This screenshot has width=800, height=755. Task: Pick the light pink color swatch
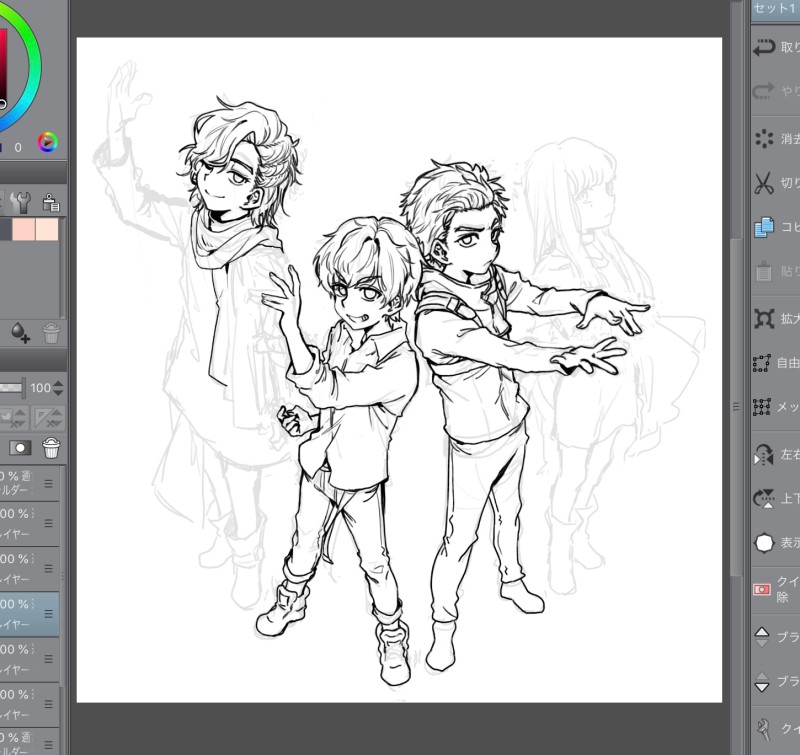(23, 229)
